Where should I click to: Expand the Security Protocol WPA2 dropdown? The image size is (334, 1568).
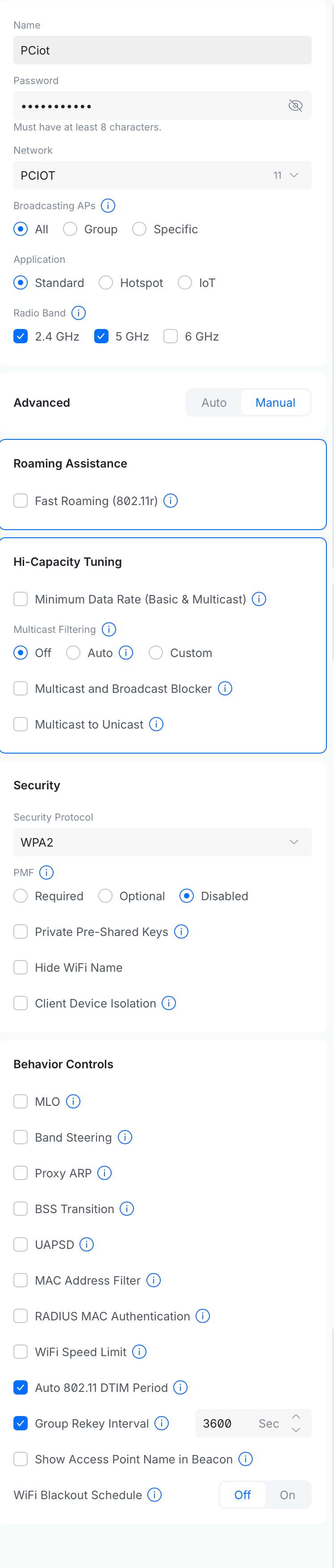pos(163,843)
